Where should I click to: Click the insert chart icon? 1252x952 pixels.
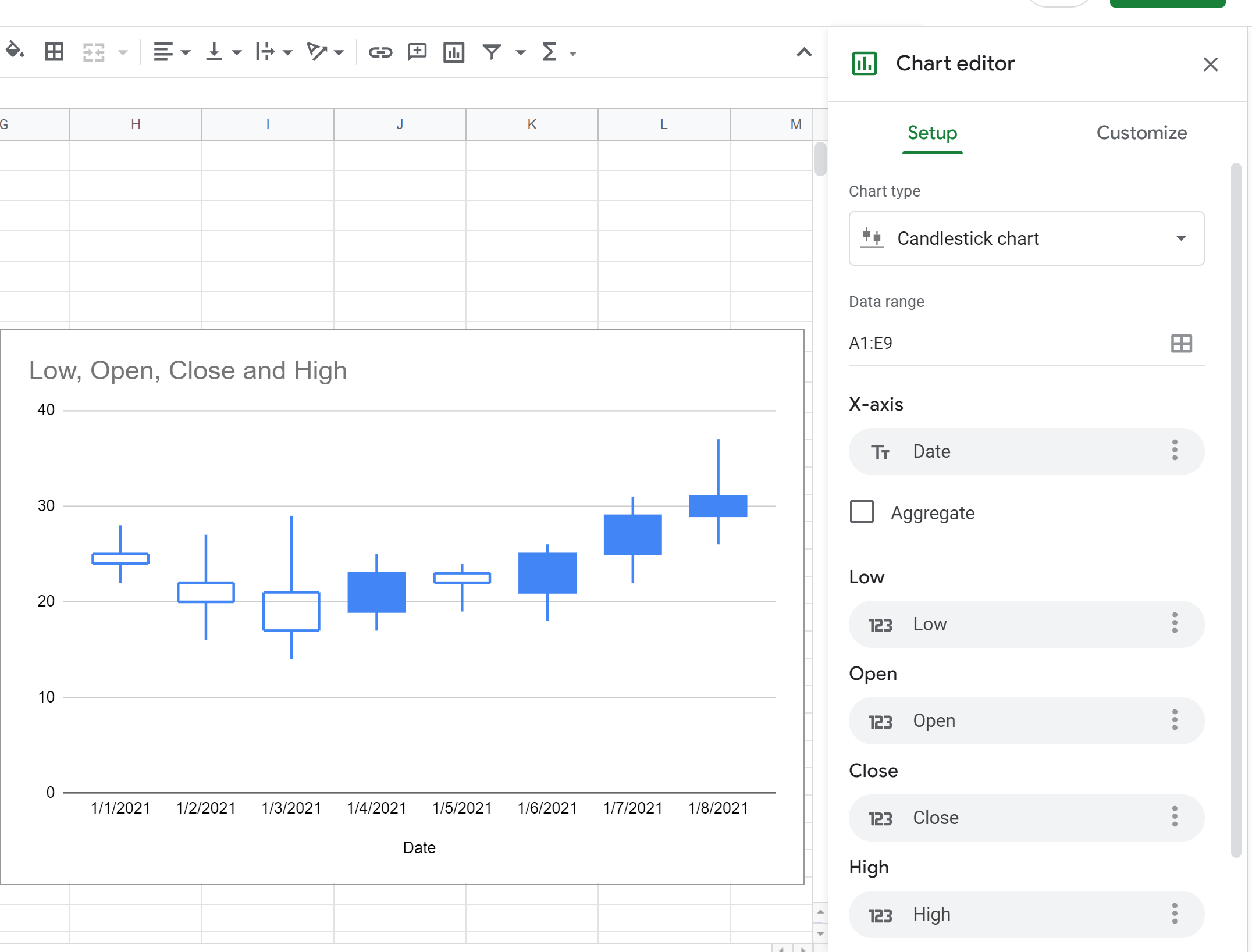(453, 52)
